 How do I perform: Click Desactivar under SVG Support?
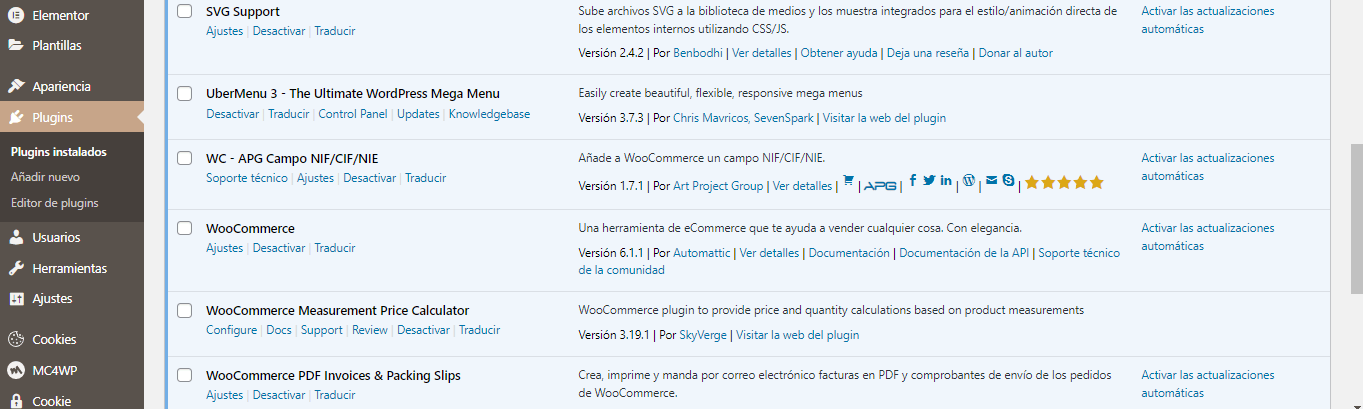pyautogui.click(x=279, y=31)
